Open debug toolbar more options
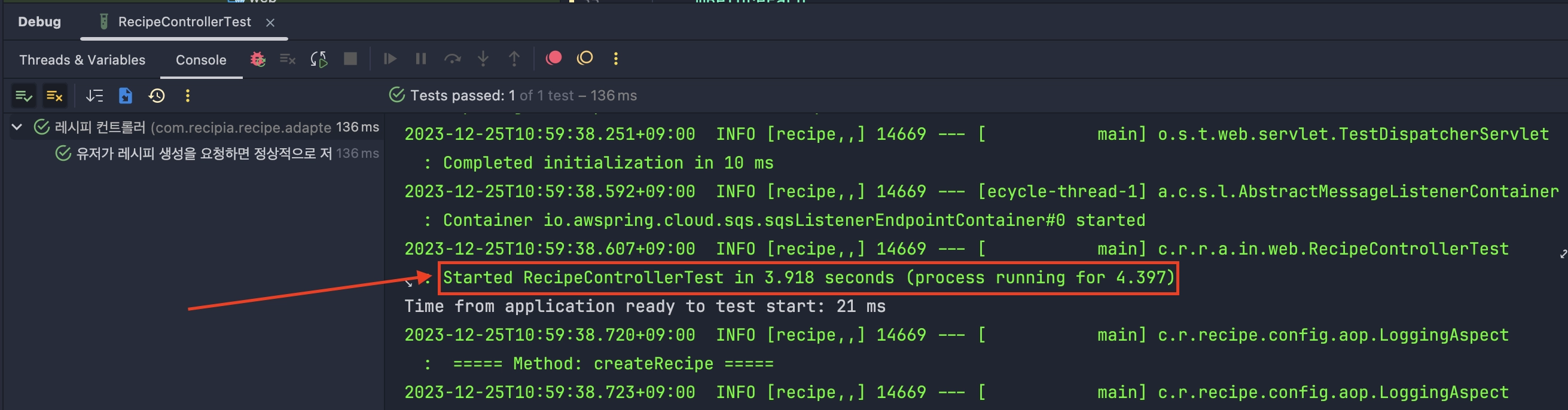Viewport: 1568px width, 410px height. pos(616,59)
